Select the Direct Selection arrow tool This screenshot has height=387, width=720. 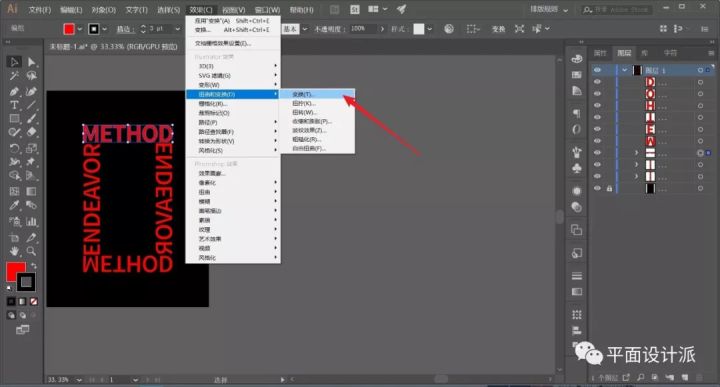point(31,62)
